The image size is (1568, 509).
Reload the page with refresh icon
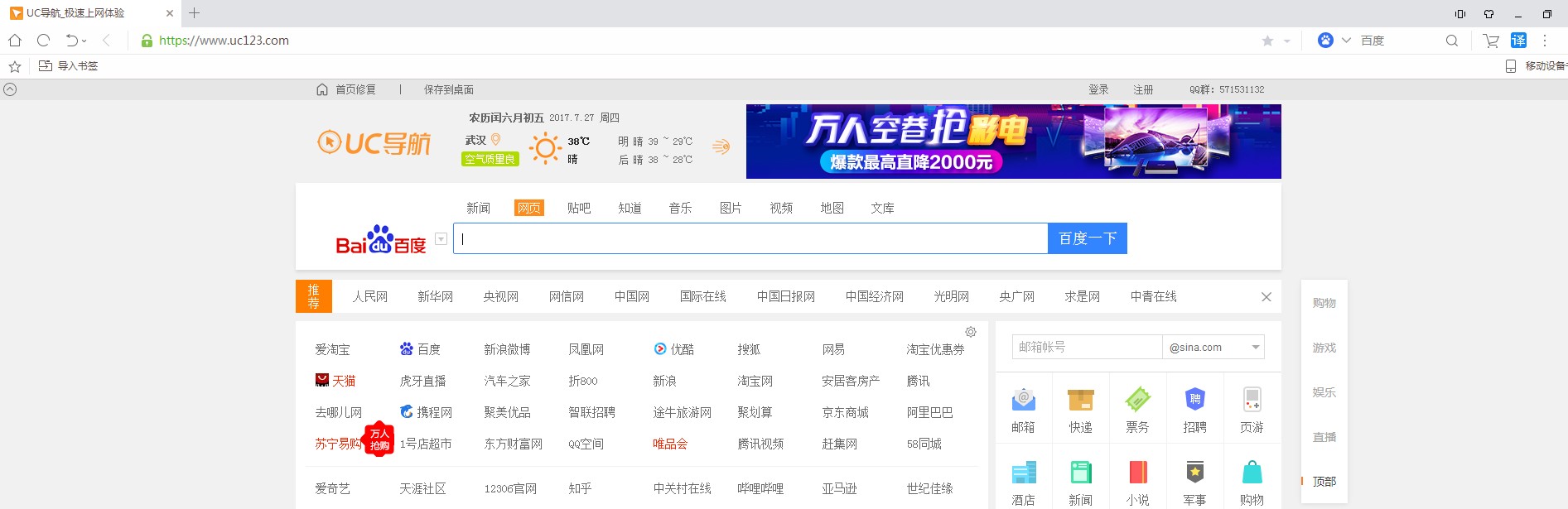tap(44, 41)
